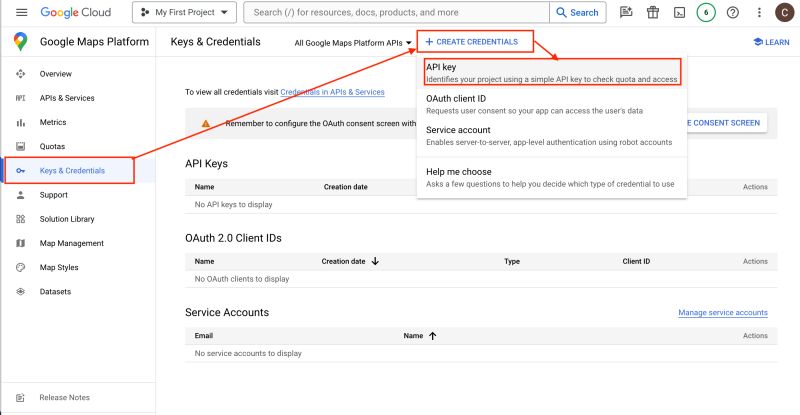Screen dimensions: 800x415
Task: Open Overview in the sidebar
Action: 56,74
